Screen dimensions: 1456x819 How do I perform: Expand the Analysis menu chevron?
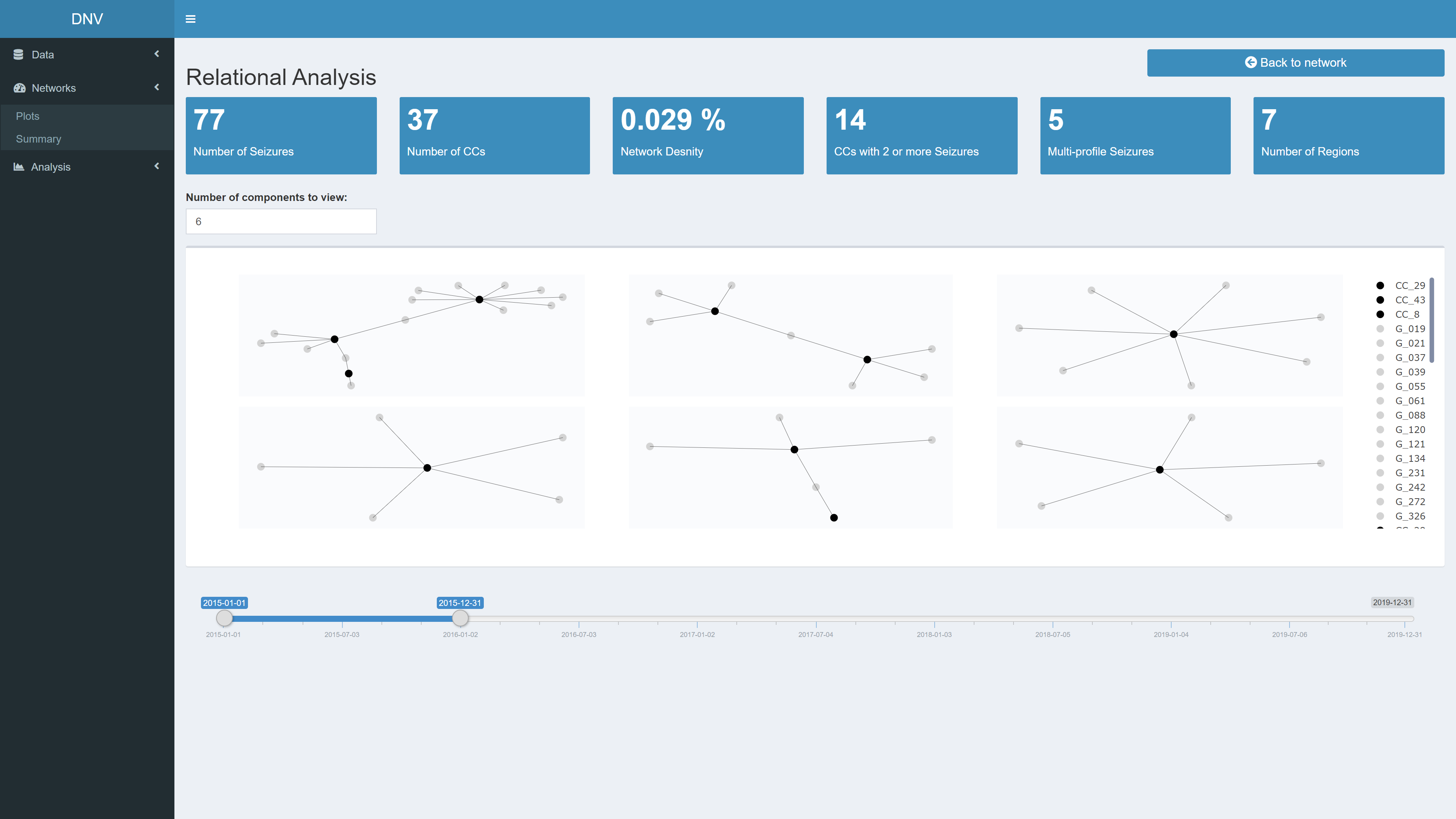point(157,166)
